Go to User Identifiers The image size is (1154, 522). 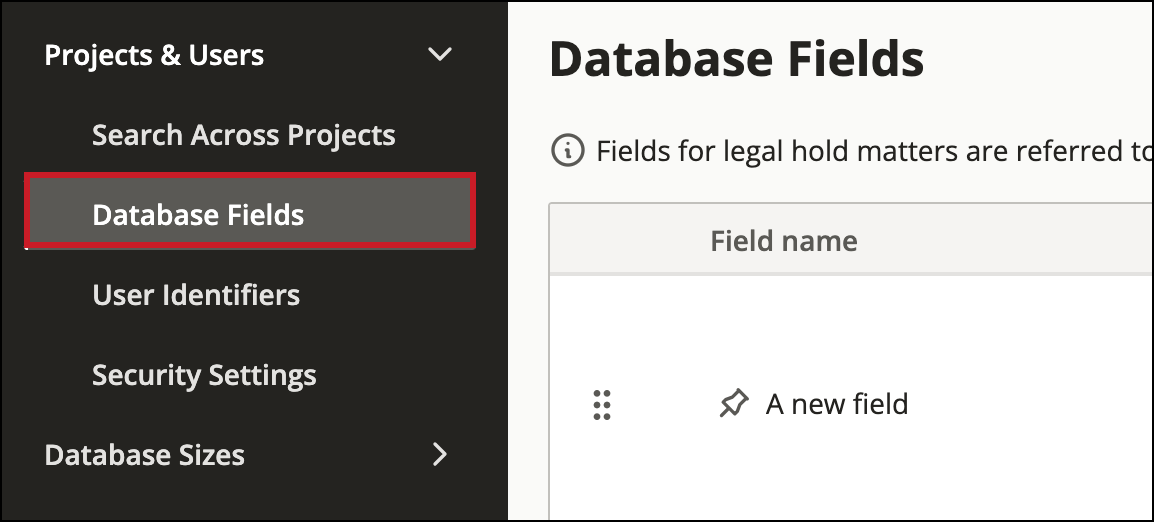(196, 294)
